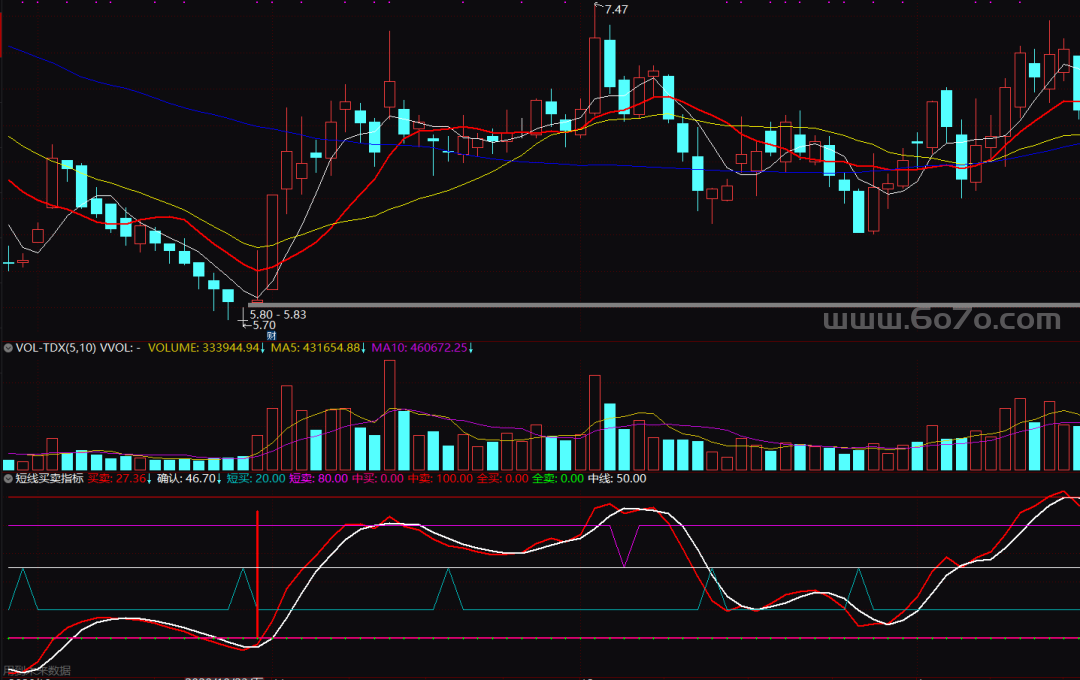Click the red vertical buy signal line
Viewport: 1080px width, 680px height.
click(x=258, y=570)
